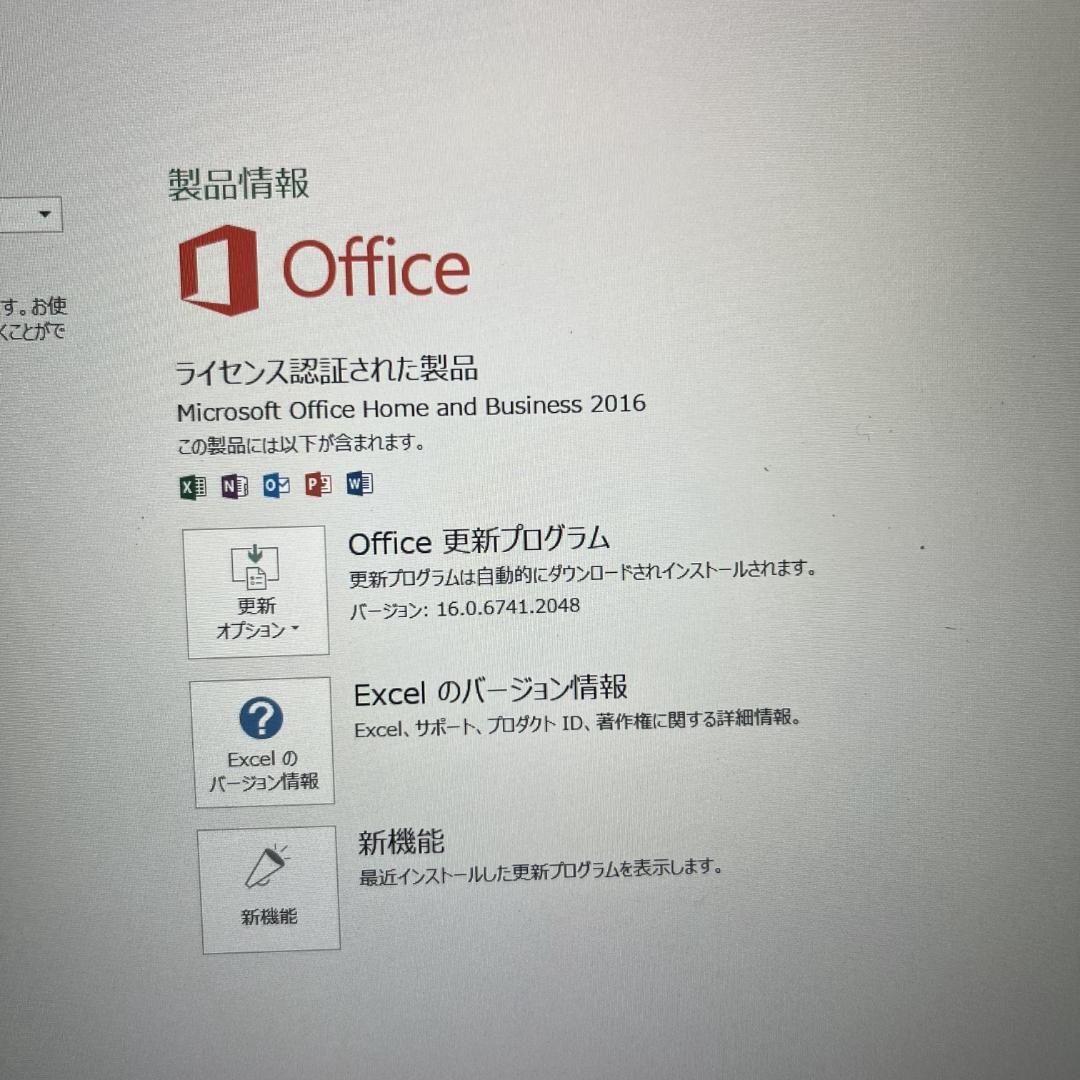The image size is (1080, 1080).
Task: Click the ライセンス認証された製品 label
Action: click(x=328, y=369)
